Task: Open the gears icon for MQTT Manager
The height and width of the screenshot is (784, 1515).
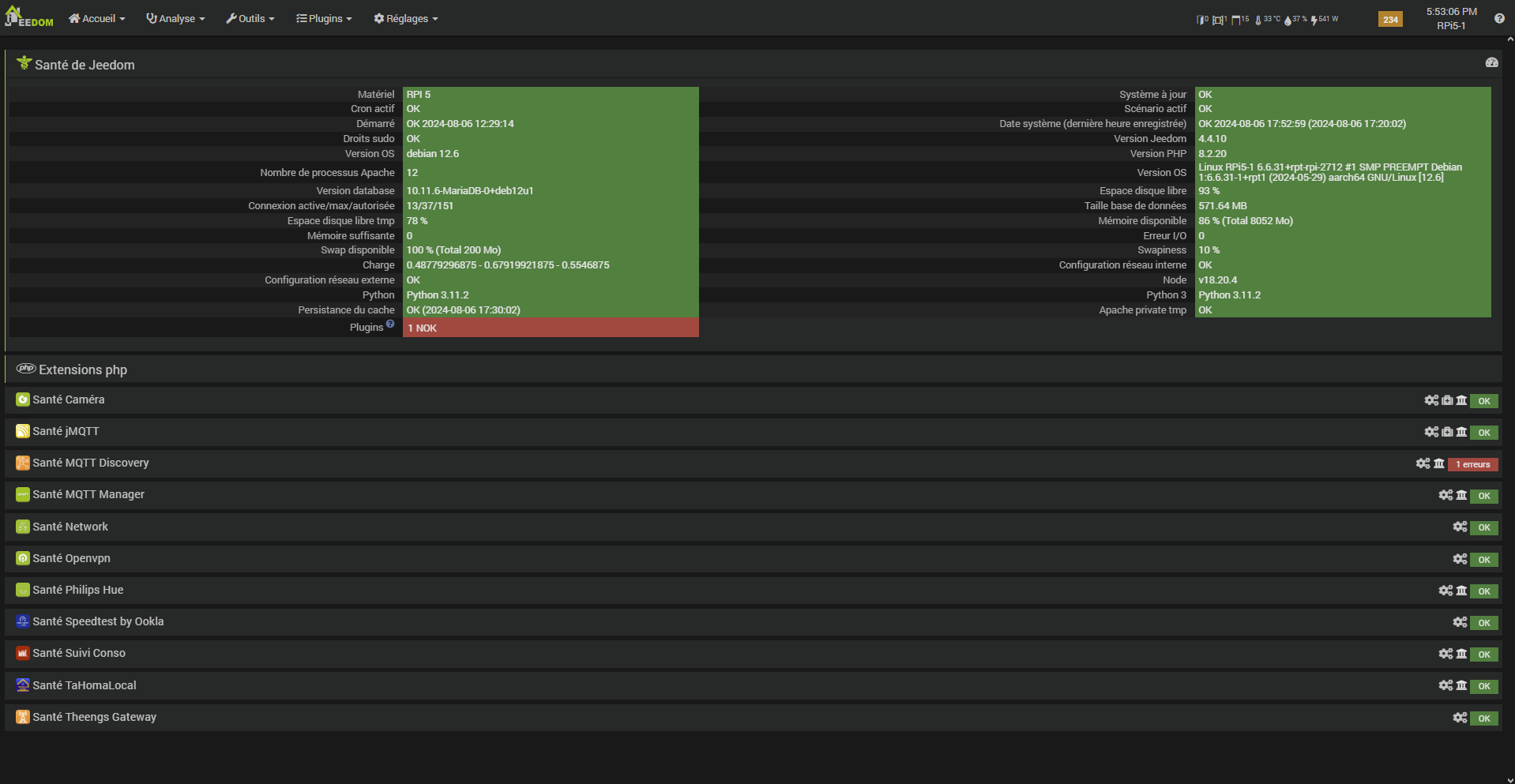Action: point(1445,495)
